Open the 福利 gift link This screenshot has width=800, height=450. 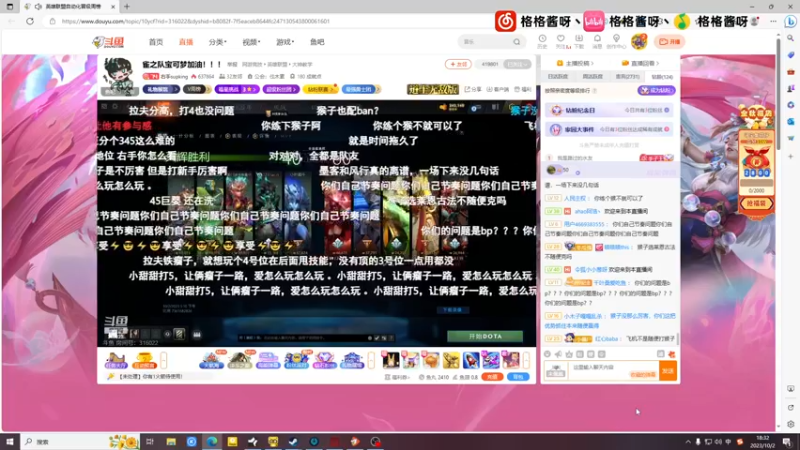523,89
